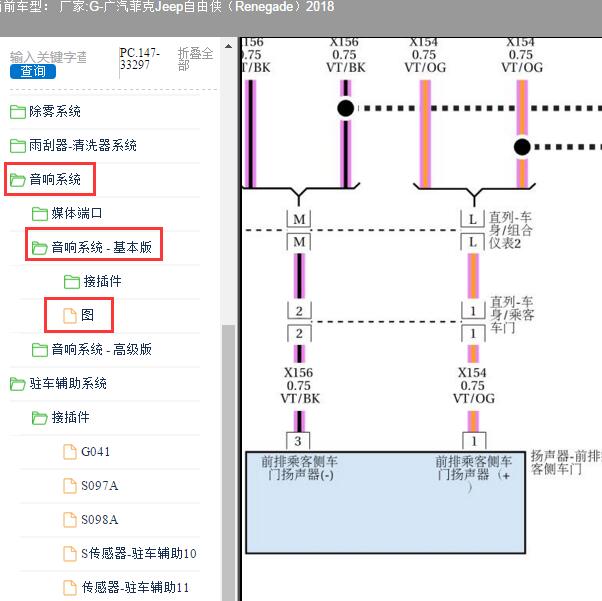Click speaker pin 3 terminal box
This screenshot has width=602, height=601.
point(298,441)
